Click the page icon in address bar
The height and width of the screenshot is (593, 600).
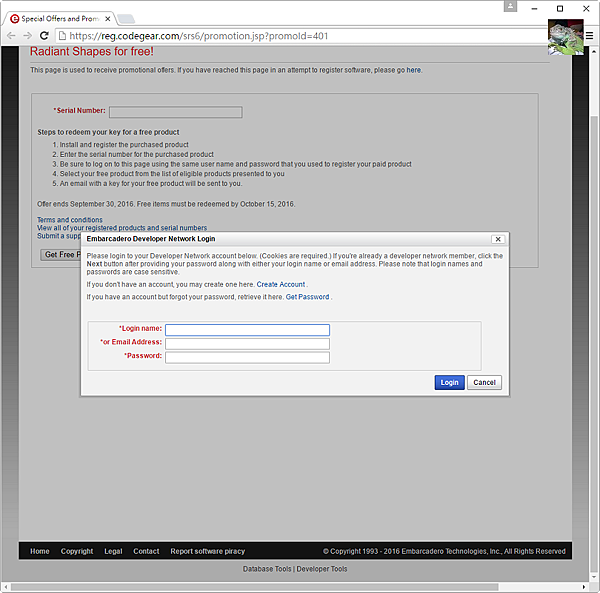pyautogui.click(x=62, y=36)
